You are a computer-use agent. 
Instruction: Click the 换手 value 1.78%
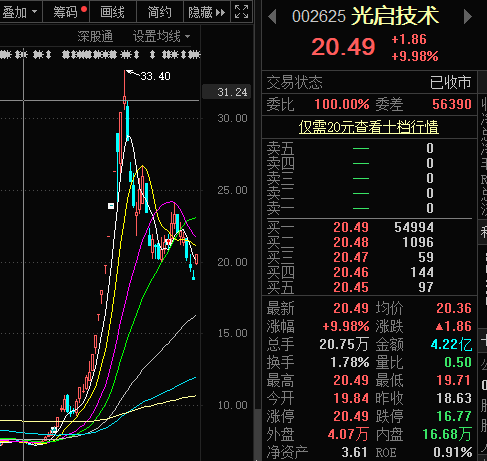coord(350,362)
